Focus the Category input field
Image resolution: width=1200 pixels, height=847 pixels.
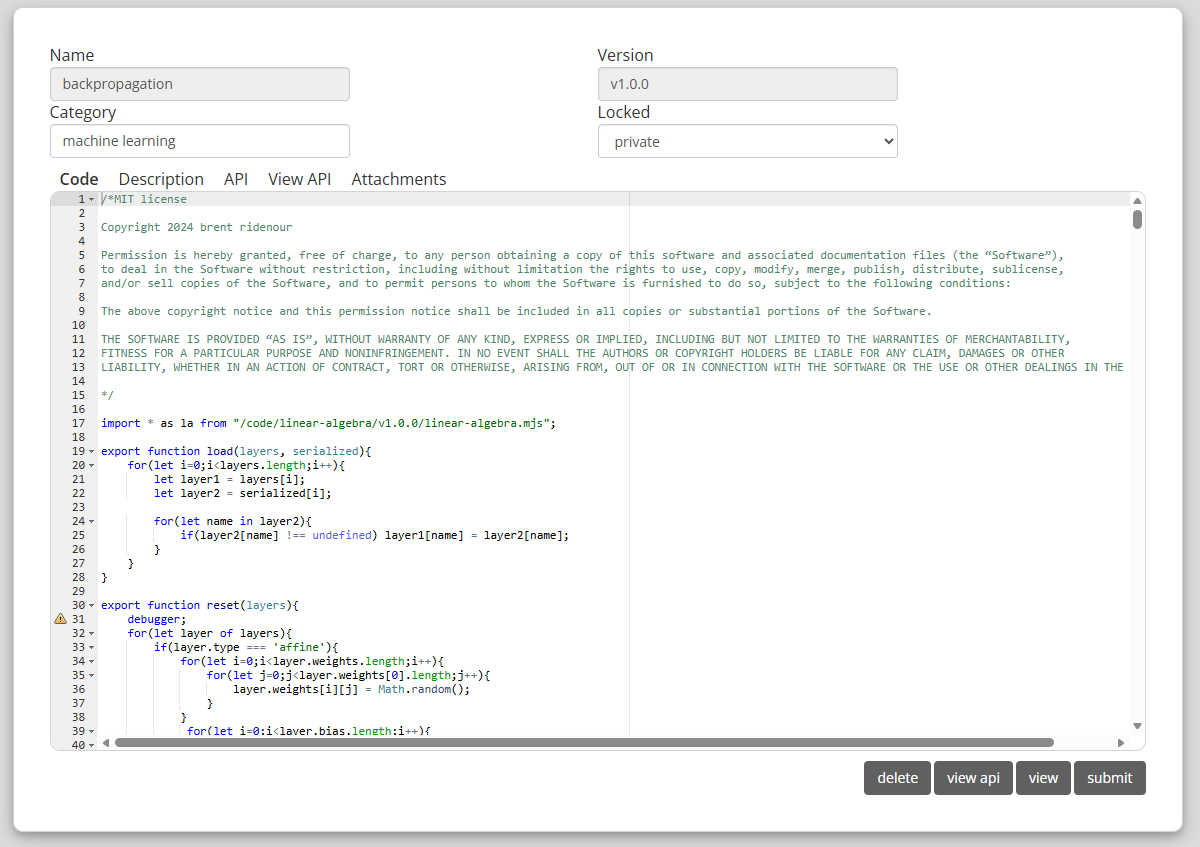pyautogui.click(x=200, y=141)
